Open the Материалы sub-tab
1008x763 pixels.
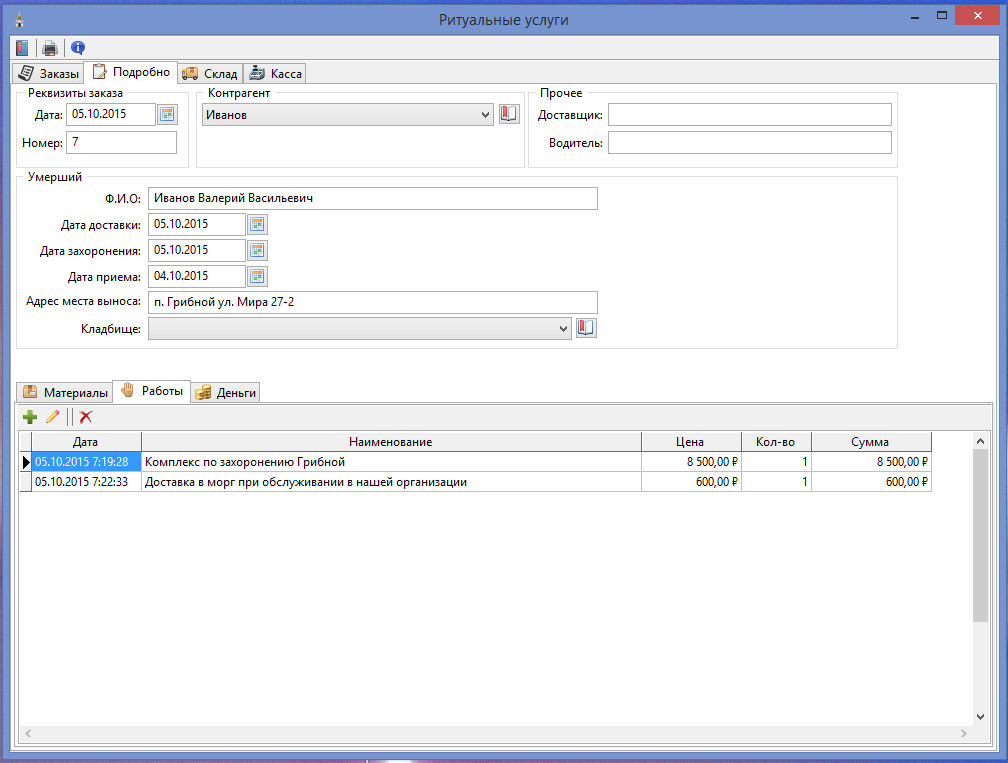[65, 392]
